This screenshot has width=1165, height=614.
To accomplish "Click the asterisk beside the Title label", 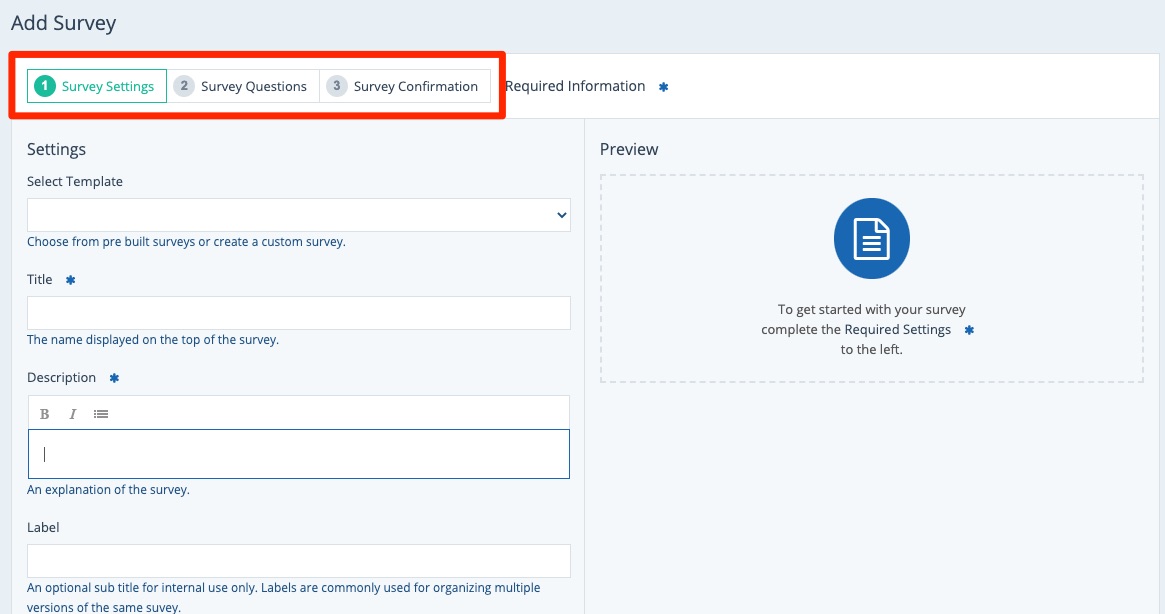I will click(70, 281).
